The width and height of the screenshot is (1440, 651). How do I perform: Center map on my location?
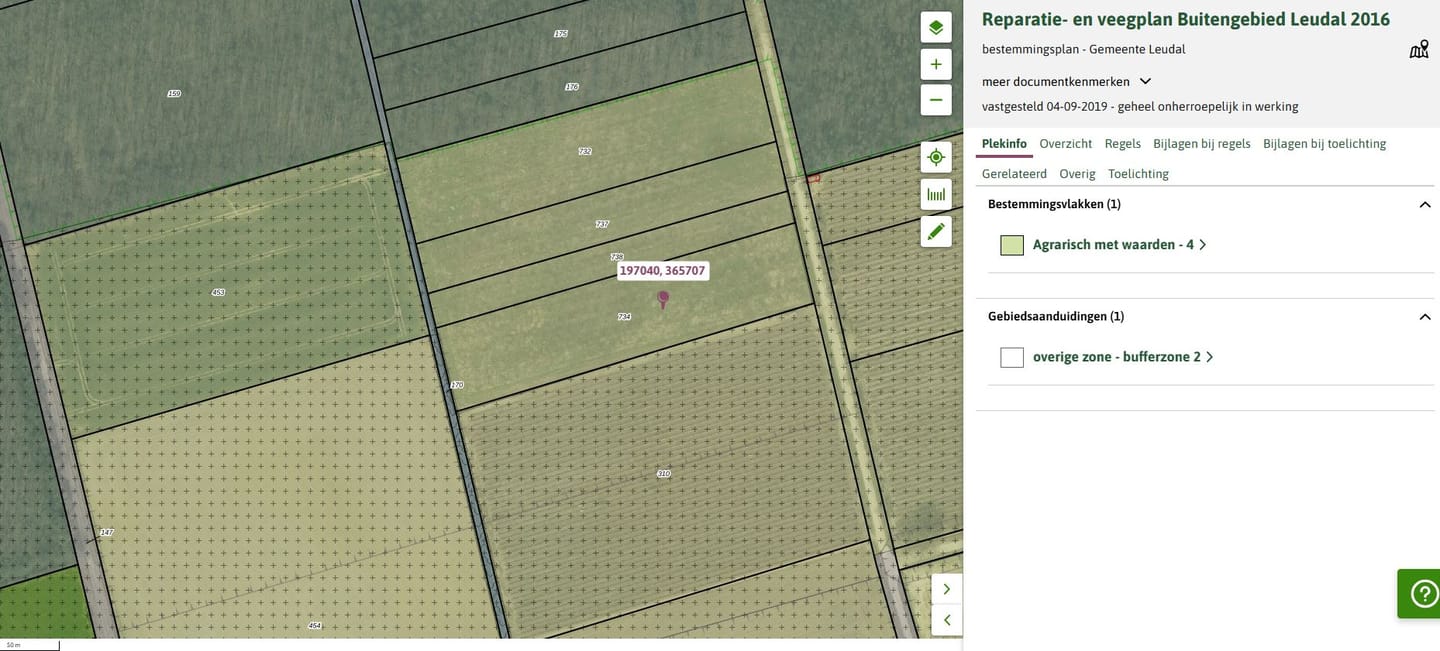pyautogui.click(x=935, y=157)
